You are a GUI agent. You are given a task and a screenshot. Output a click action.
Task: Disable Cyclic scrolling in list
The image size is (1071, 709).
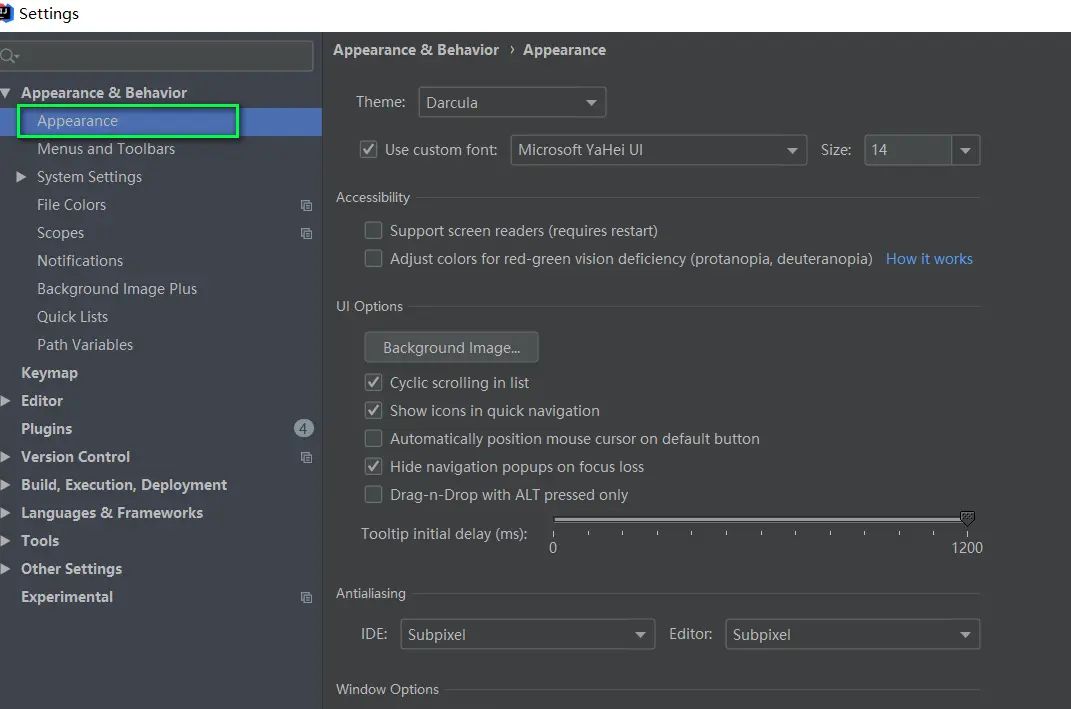click(x=373, y=382)
